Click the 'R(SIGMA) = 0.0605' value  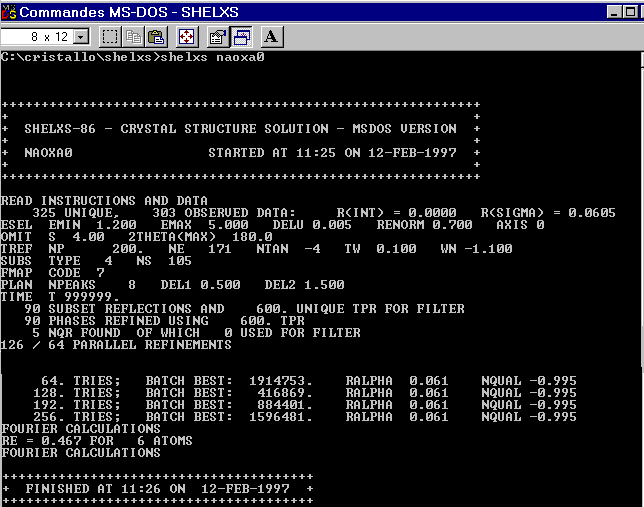[x=548, y=213]
